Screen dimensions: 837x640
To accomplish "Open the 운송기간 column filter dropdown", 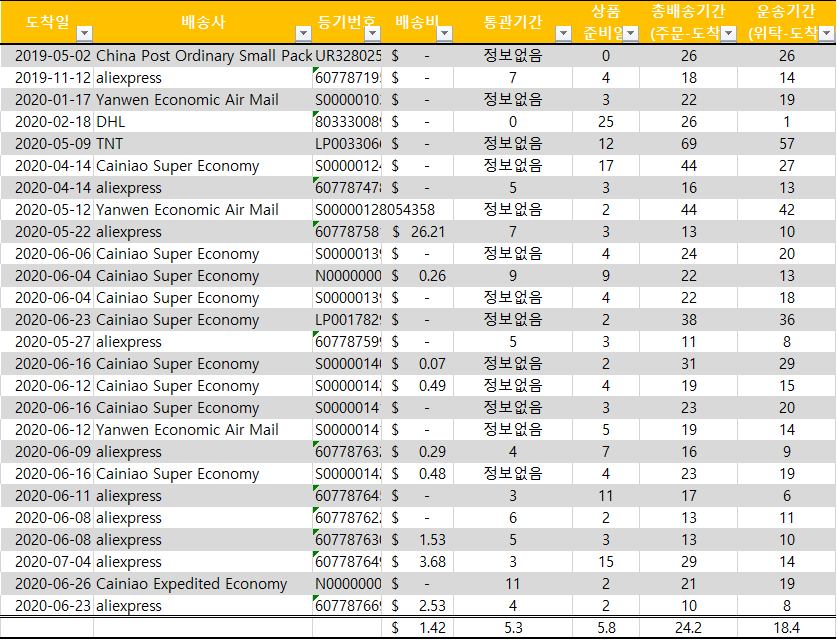I will [827, 34].
